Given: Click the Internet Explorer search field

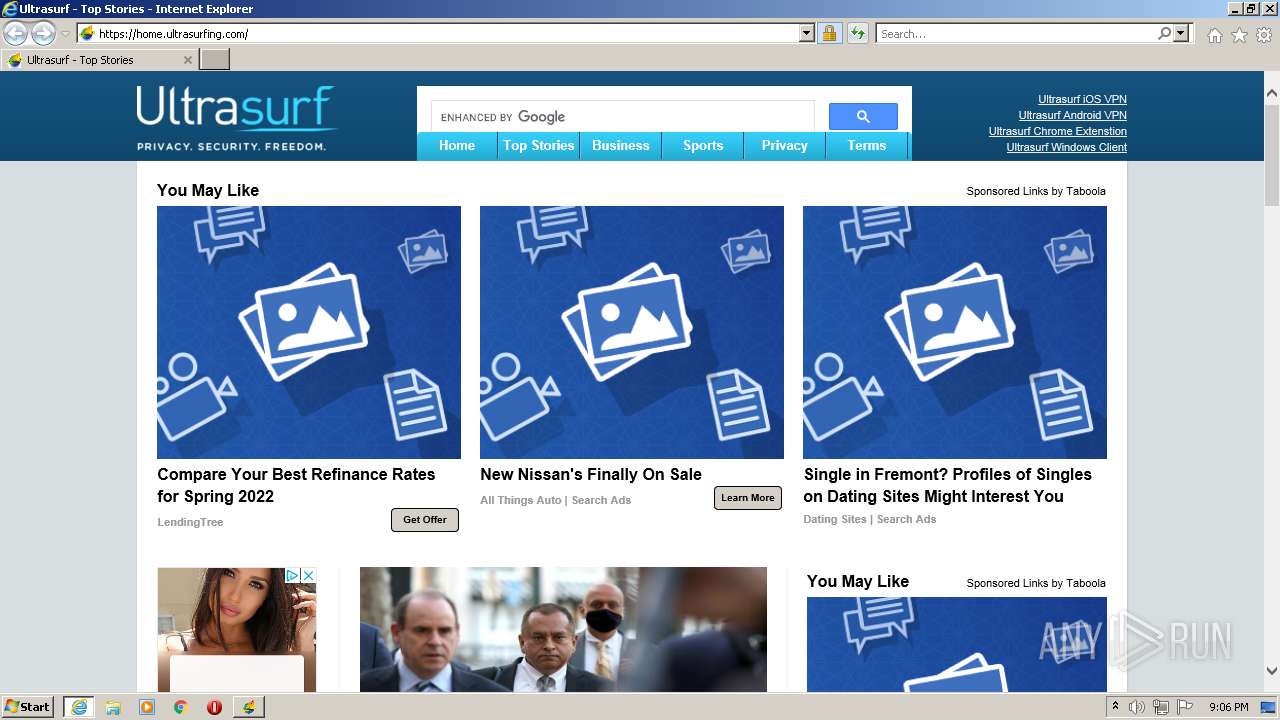Looking at the screenshot, I should coord(1016,34).
